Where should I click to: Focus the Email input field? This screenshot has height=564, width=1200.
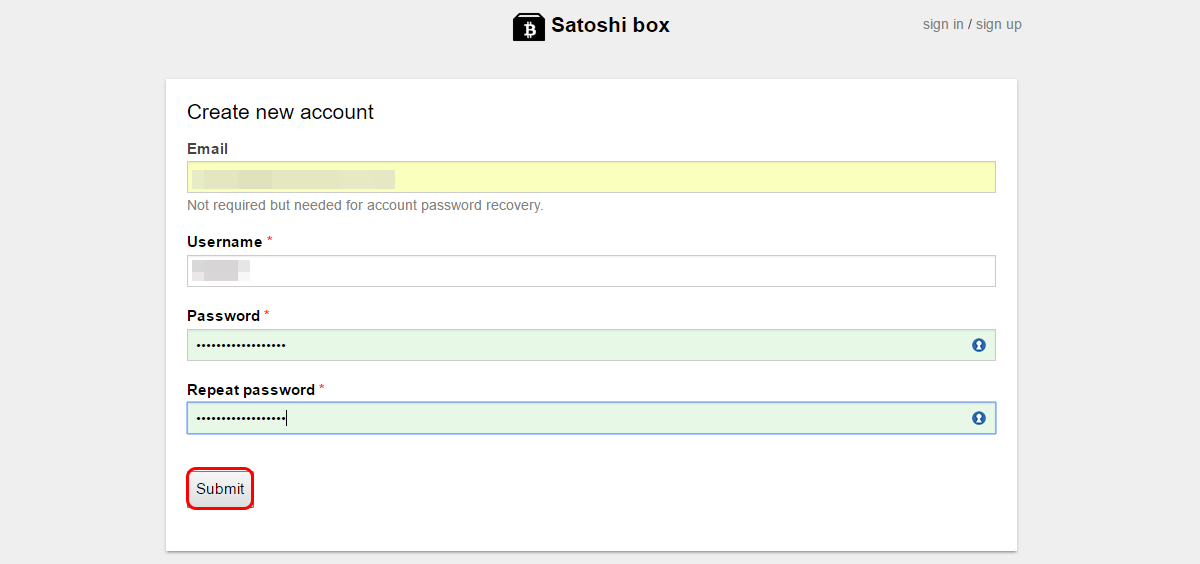click(590, 177)
